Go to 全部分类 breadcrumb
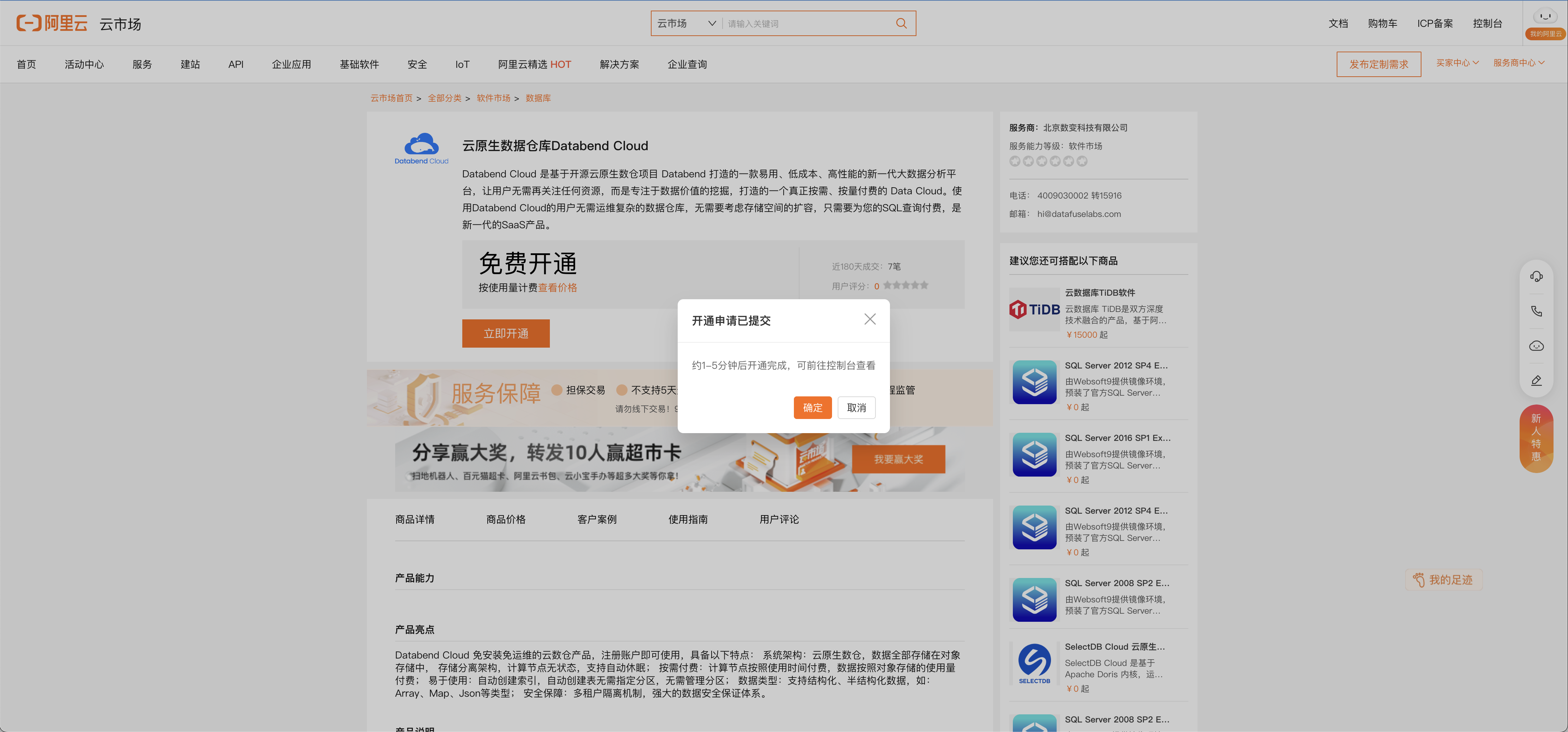The image size is (1568, 732). [x=444, y=98]
